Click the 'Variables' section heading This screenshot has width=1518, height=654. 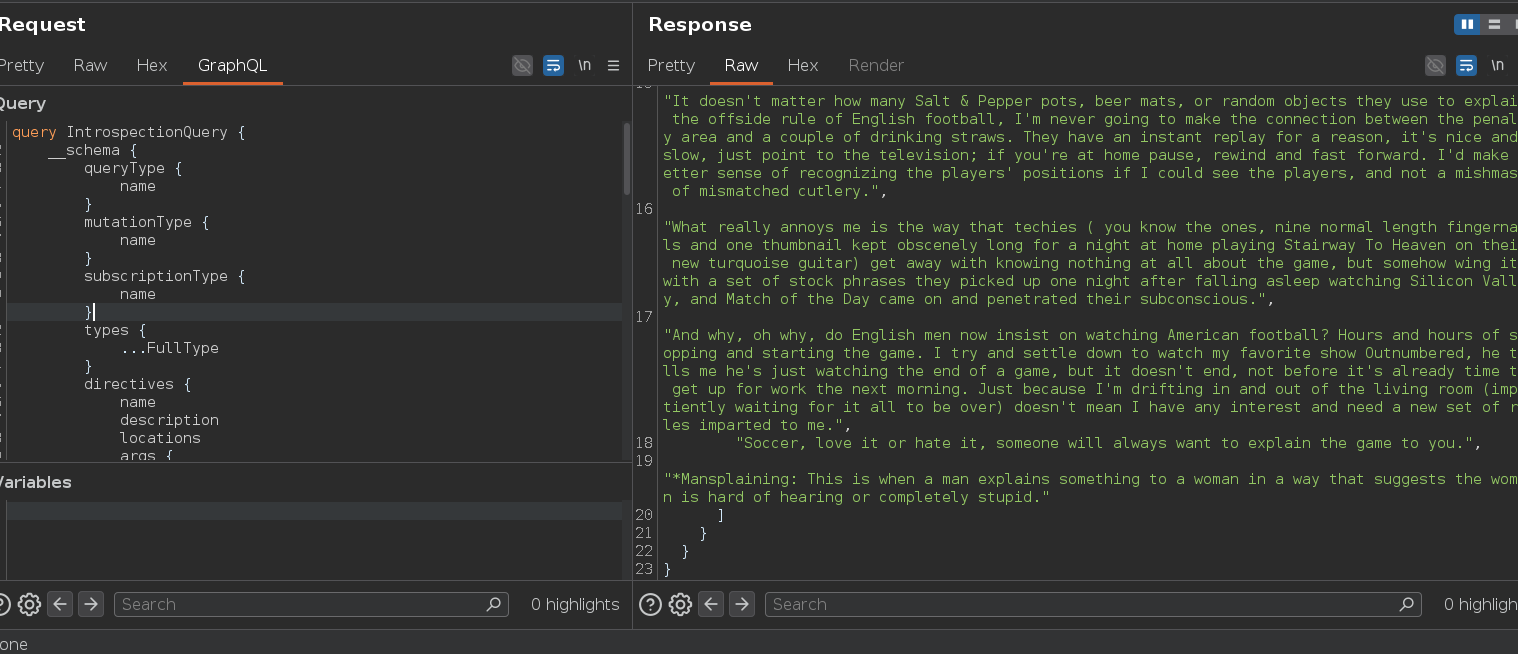35,482
